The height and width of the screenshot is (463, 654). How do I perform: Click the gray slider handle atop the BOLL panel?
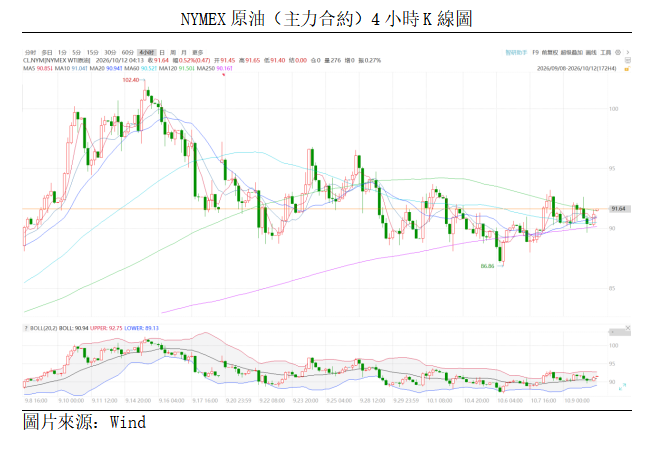(619, 332)
